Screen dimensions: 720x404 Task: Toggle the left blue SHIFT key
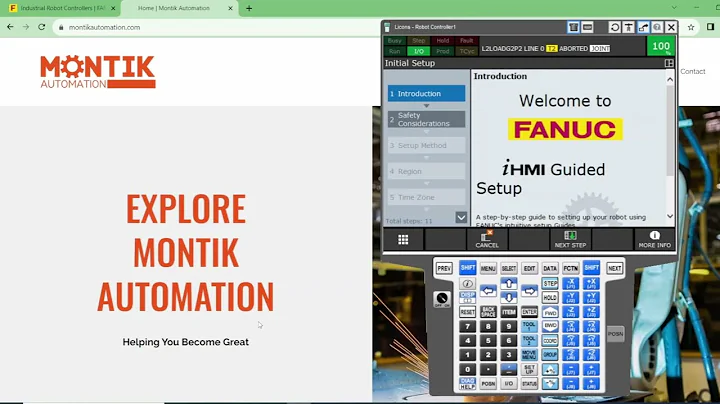point(467,268)
